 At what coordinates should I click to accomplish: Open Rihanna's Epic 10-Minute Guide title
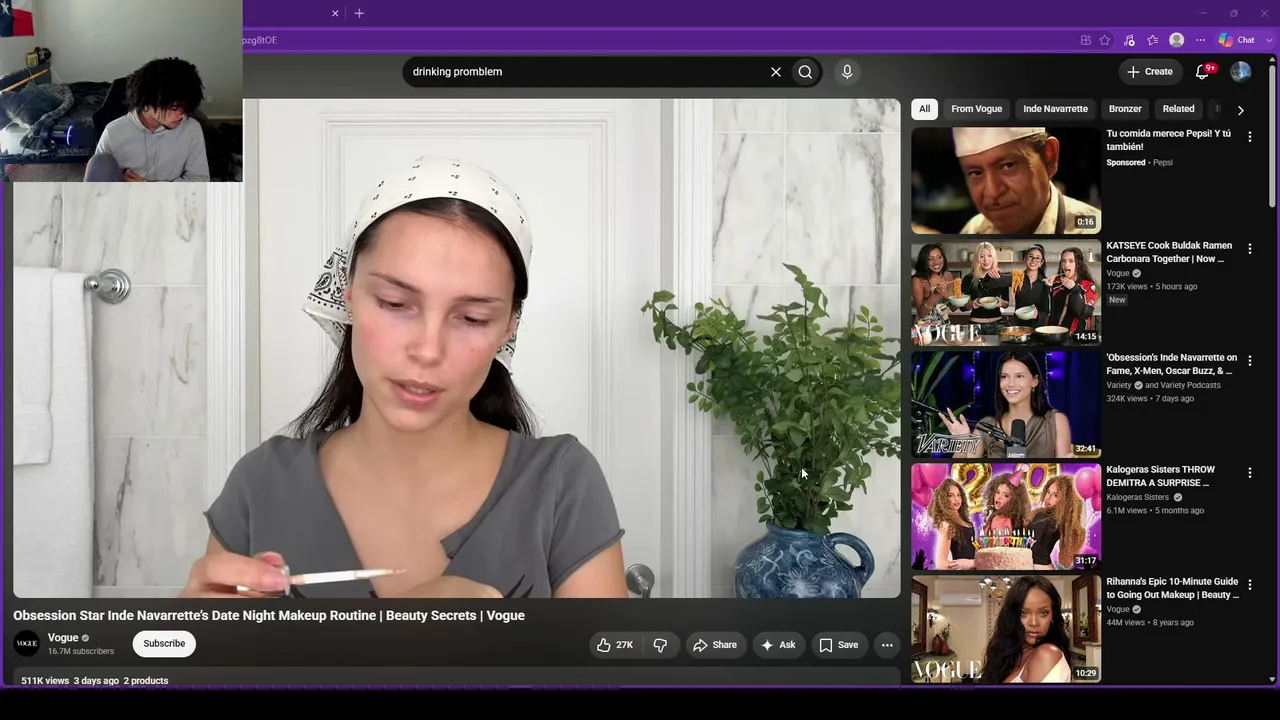1172,588
